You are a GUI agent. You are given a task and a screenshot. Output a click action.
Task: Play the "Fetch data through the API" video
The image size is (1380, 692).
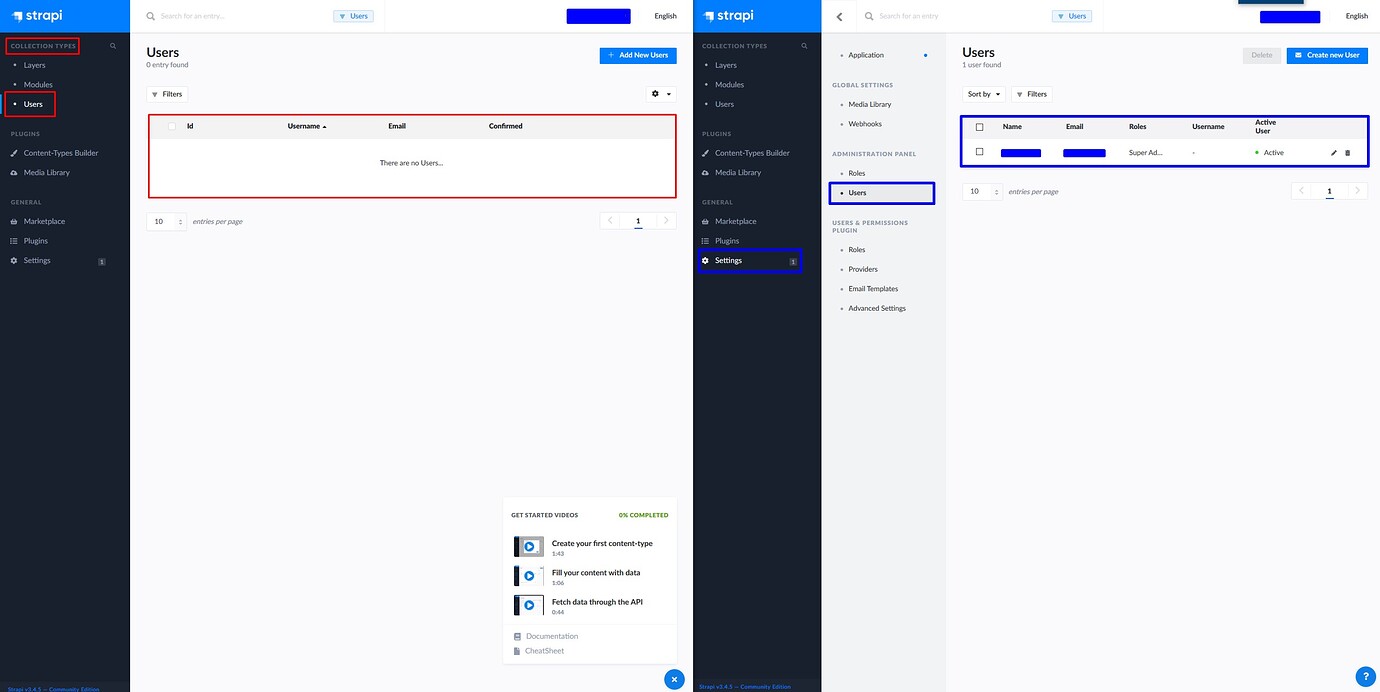coord(529,605)
